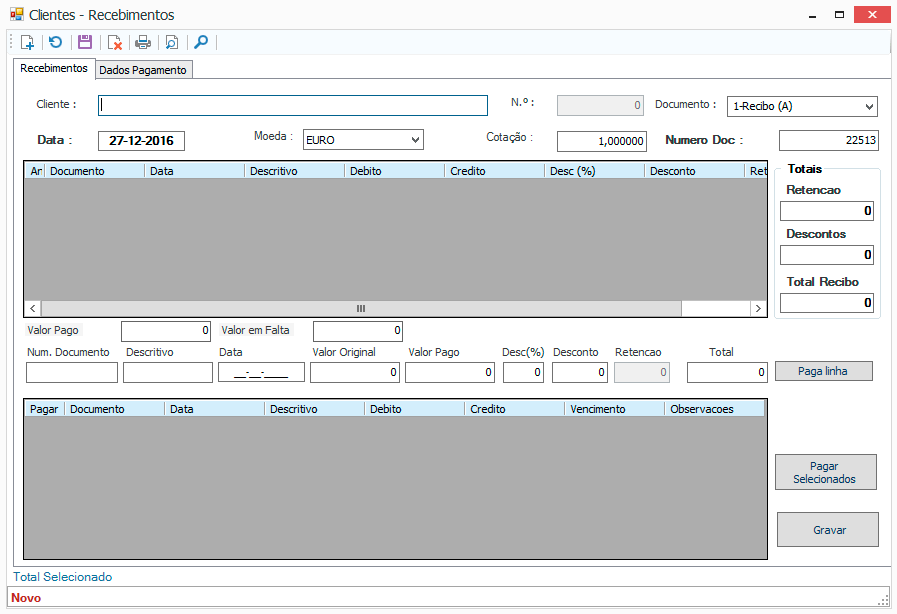The height and width of the screenshot is (614, 897).
Task: Click the Total Selecionado label
Action: click(63, 577)
